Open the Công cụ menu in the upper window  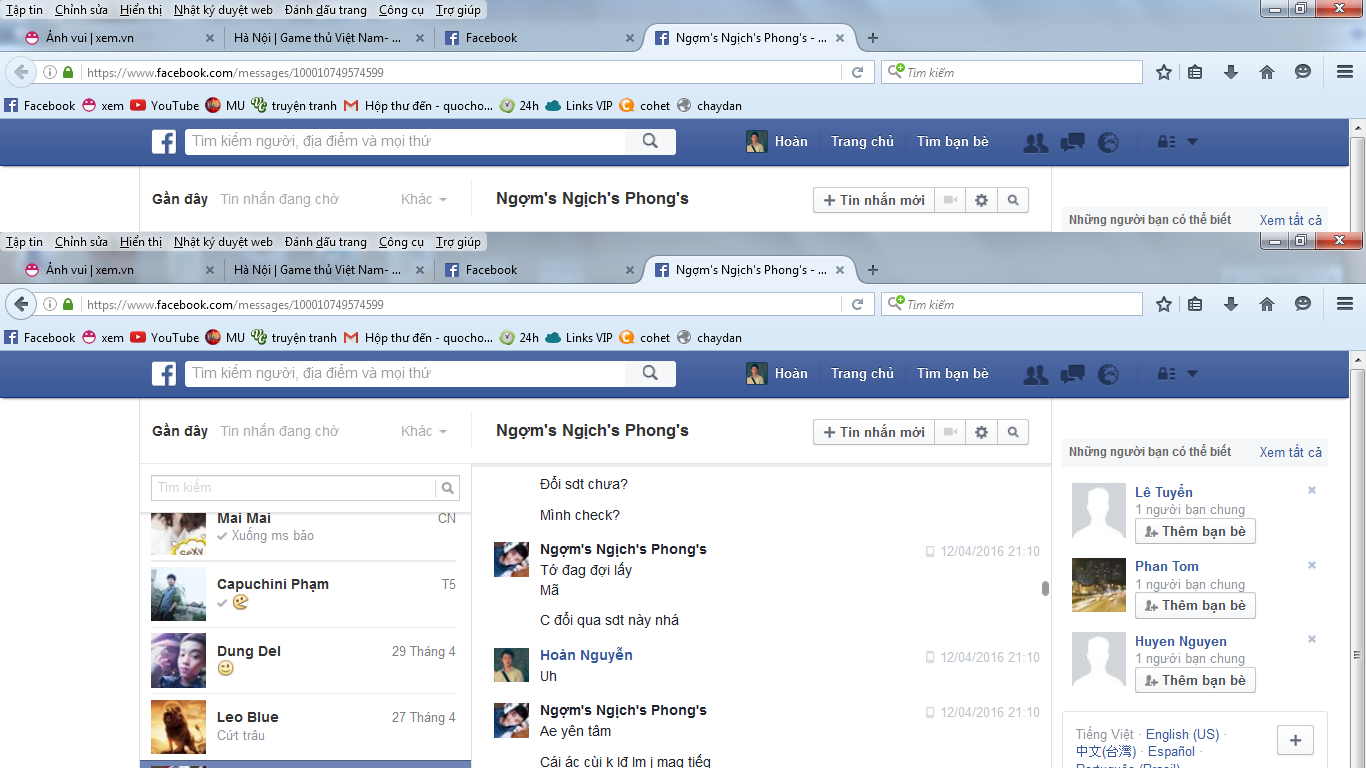(401, 10)
